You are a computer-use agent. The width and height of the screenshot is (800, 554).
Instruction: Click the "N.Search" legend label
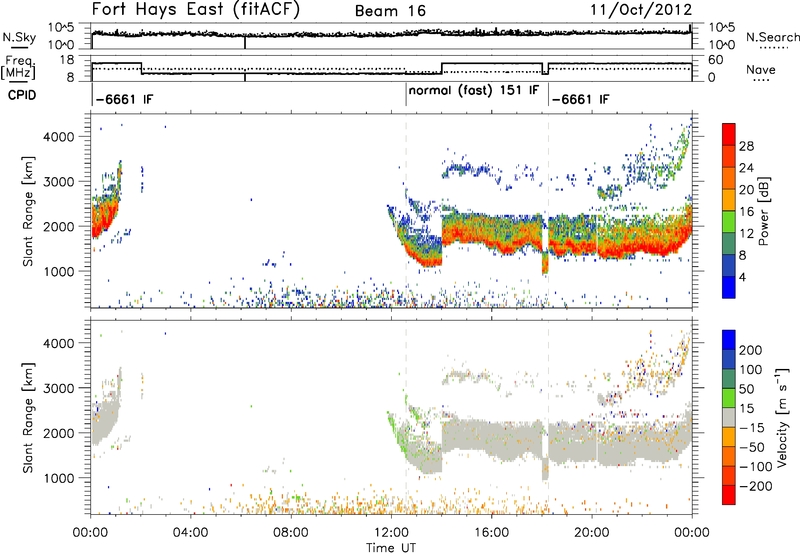[x=773, y=37]
